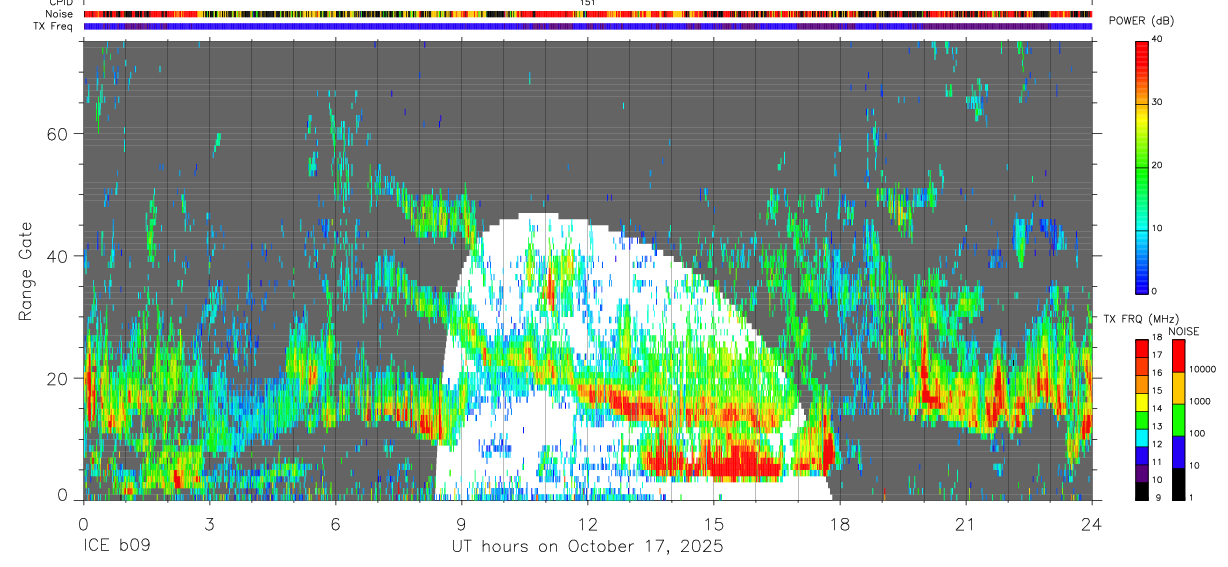Select the green 13–14 MHz frequency swatch

point(1142,420)
